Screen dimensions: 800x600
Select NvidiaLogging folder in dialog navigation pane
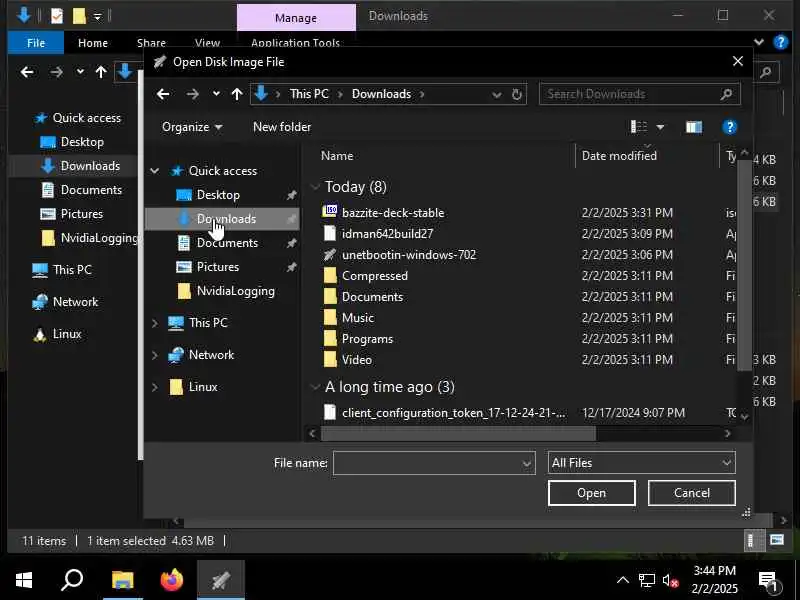236,291
